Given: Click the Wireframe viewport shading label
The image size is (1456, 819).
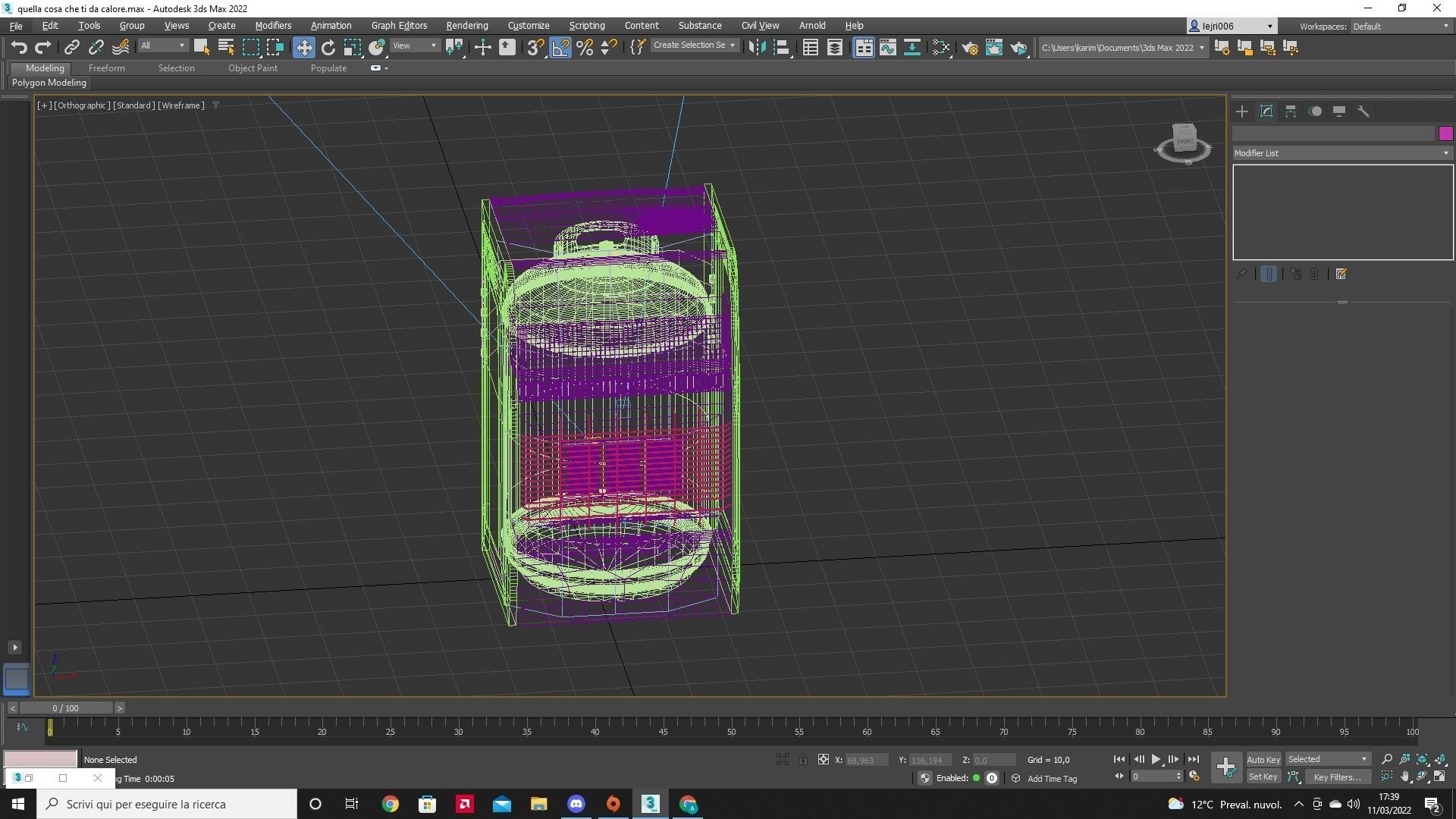Looking at the screenshot, I should coord(181,105).
